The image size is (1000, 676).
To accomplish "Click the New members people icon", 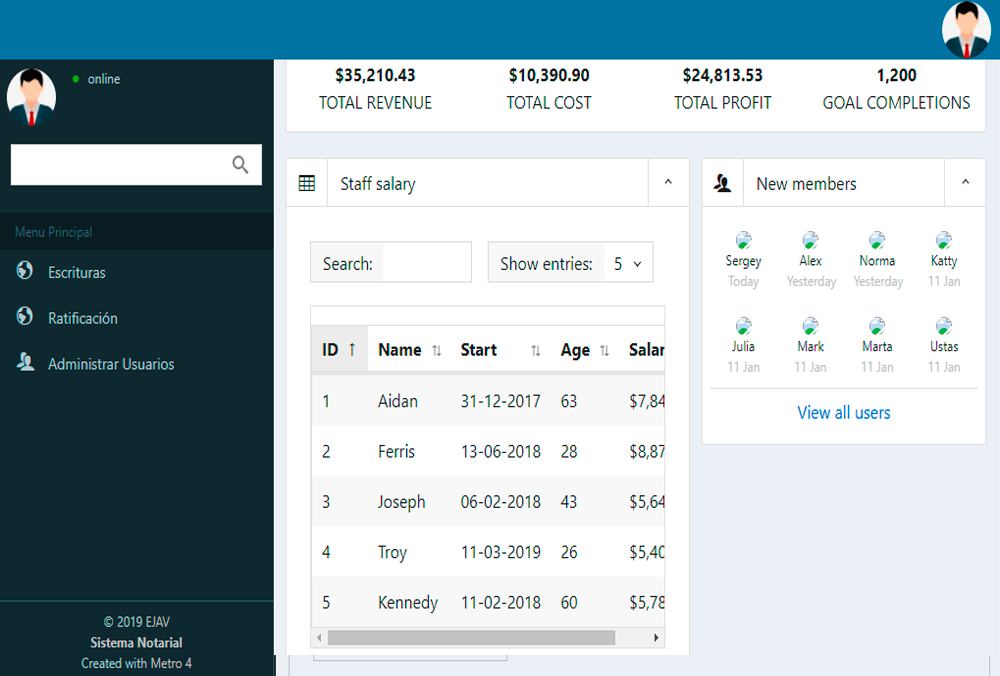I will 723,184.
